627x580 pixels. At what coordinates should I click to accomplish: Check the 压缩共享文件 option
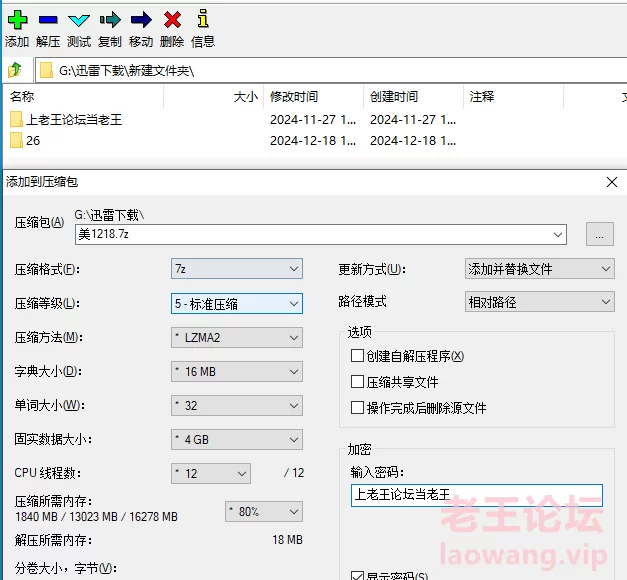(x=357, y=382)
